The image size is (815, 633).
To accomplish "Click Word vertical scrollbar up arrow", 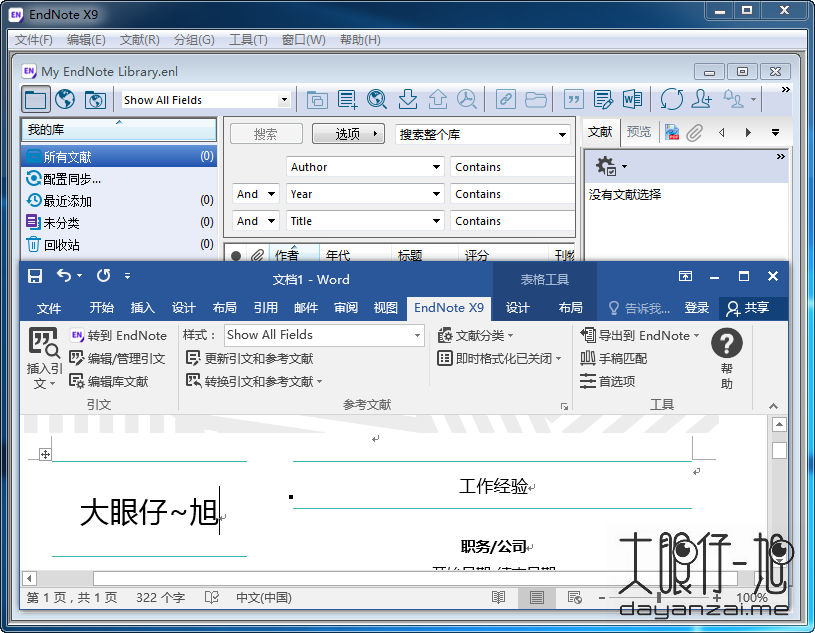I will [779, 425].
